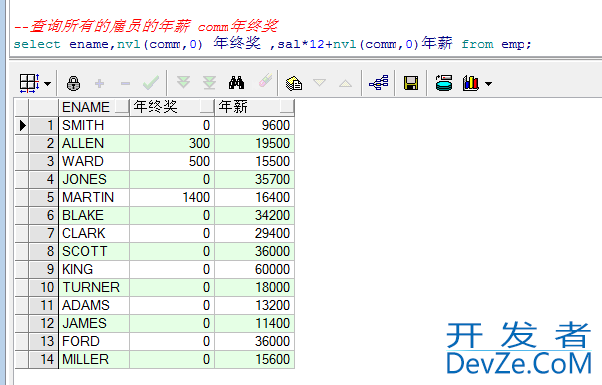Image resolution: width=602 pixels, height=385 pixels.
Task: Click the 13200 salary value
Action: click(x=255, y=306)
